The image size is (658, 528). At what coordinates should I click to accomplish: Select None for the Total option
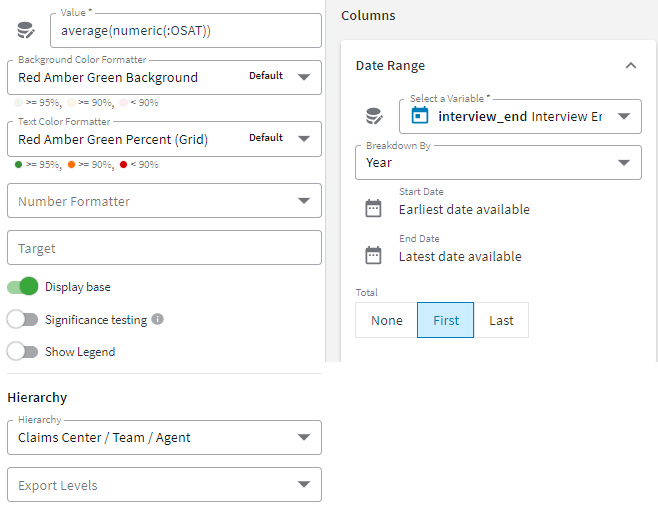(x=386, y=320)
